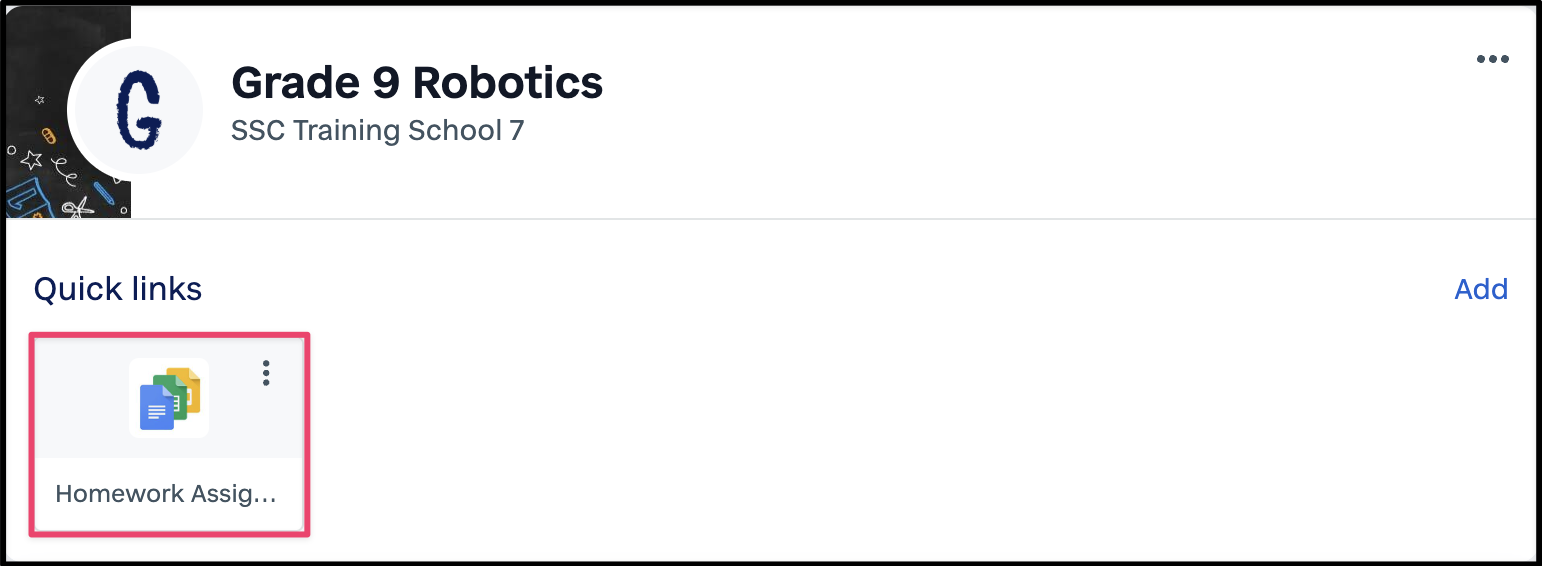1542x566 pixels.
Task: Open the Homework Assig... quick link label
Action: [x=166, y=493]
